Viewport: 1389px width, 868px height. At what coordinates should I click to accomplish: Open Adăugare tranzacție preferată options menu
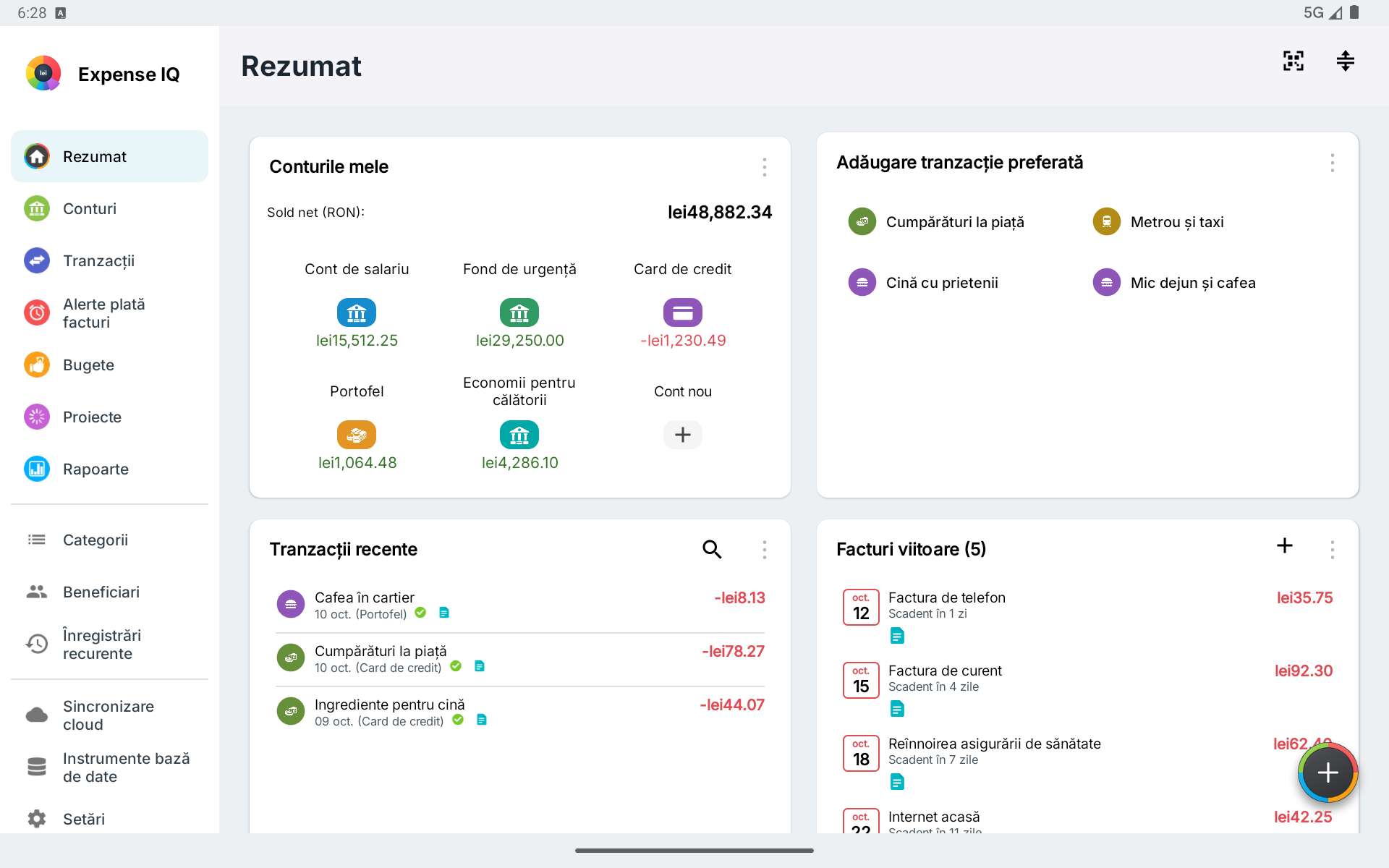(1332, 163)
